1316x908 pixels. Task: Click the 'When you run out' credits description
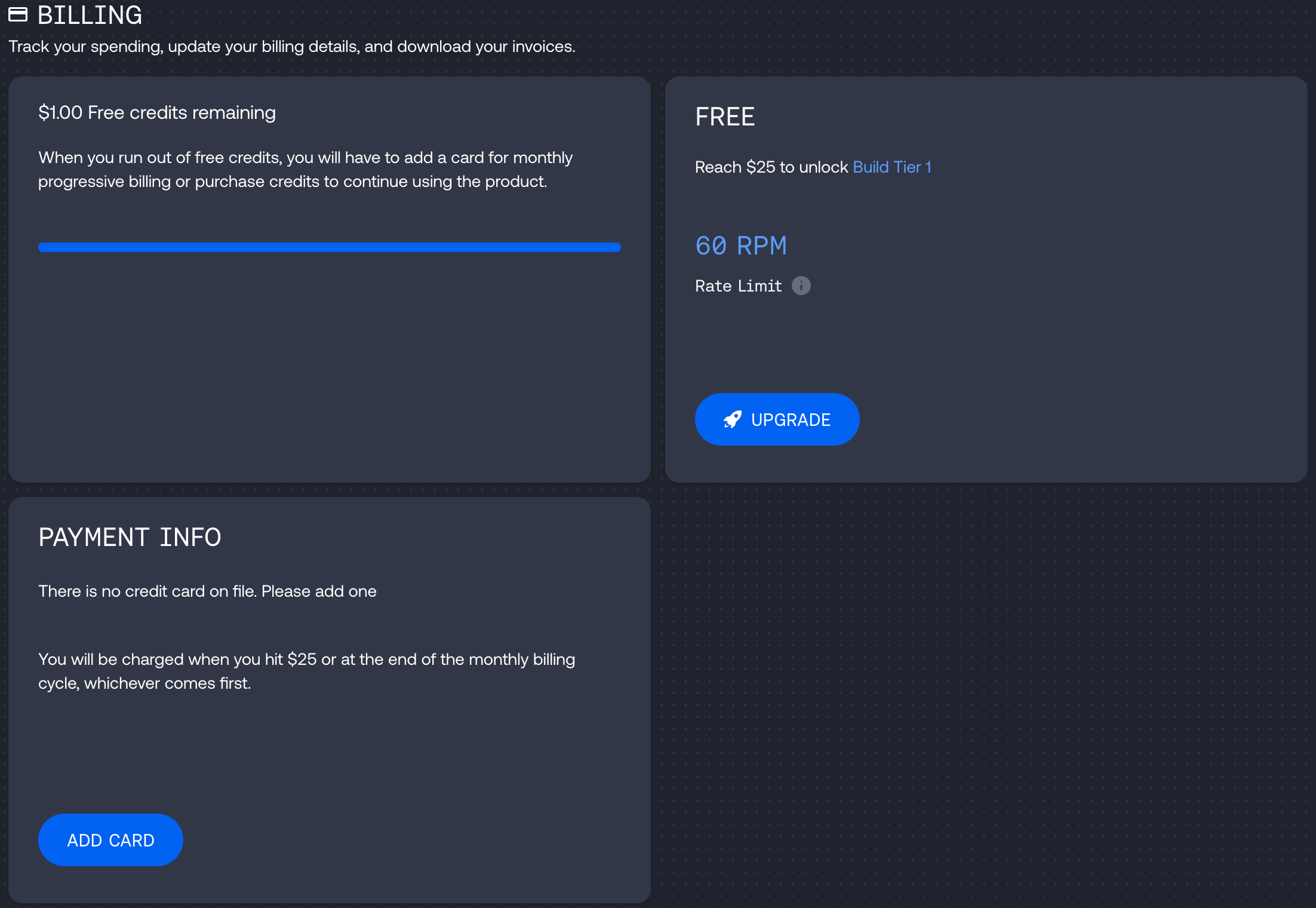point(305,158)
